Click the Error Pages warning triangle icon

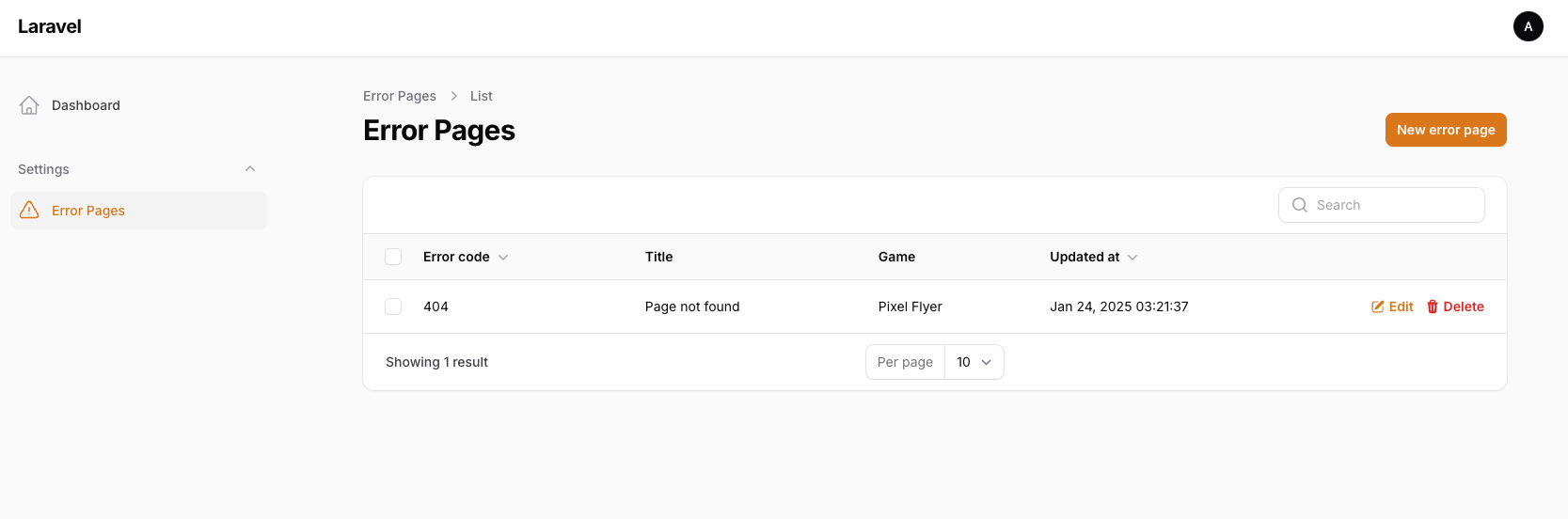pos(29,210)
